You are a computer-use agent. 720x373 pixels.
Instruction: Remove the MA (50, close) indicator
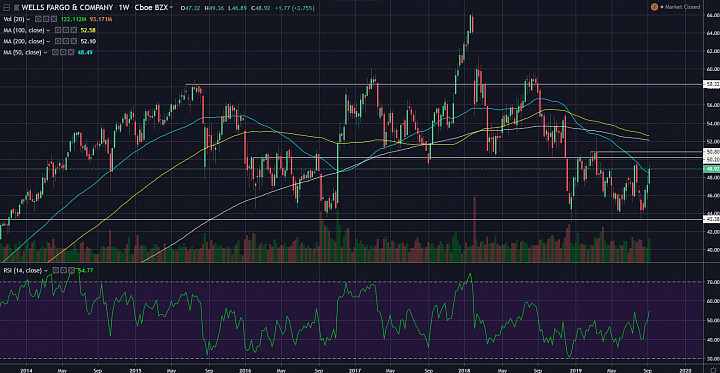coord(71,52)
